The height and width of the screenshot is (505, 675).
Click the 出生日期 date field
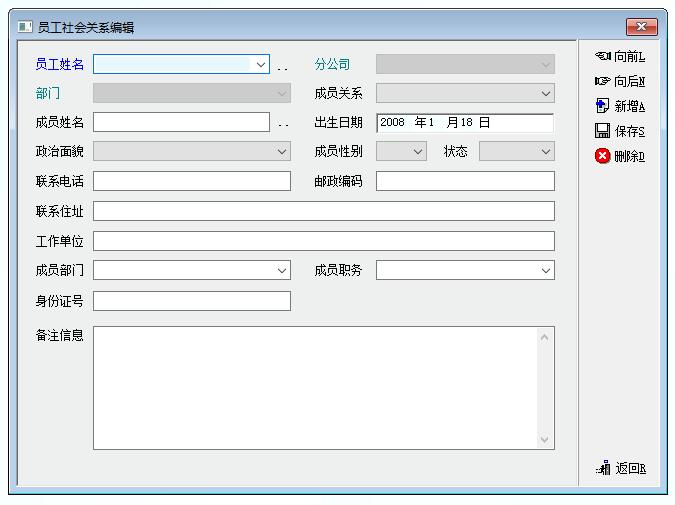[x=464, y=123]
